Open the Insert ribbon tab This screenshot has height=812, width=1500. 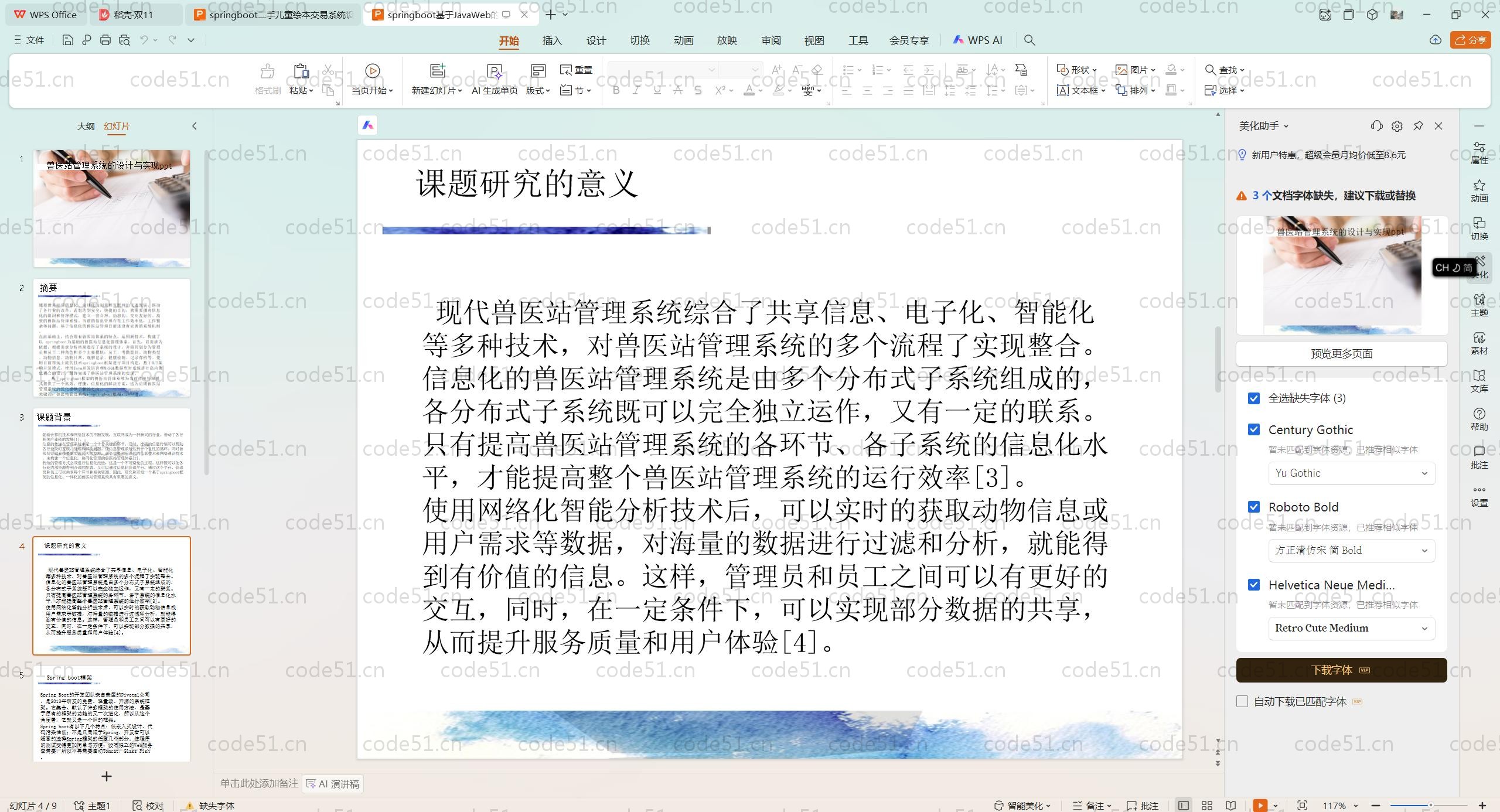[x=552, y=40]
